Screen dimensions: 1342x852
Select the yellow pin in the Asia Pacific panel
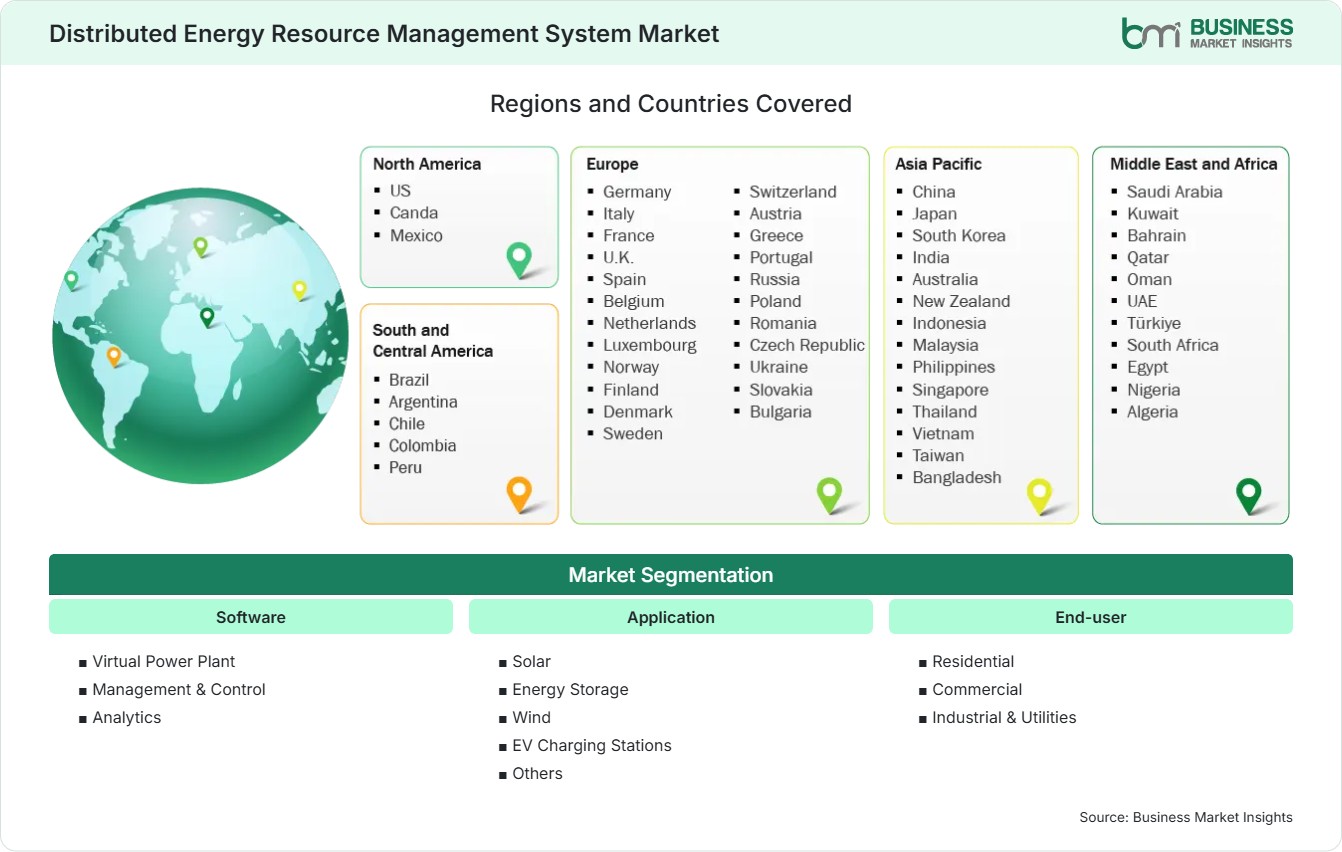[1040, 495]
